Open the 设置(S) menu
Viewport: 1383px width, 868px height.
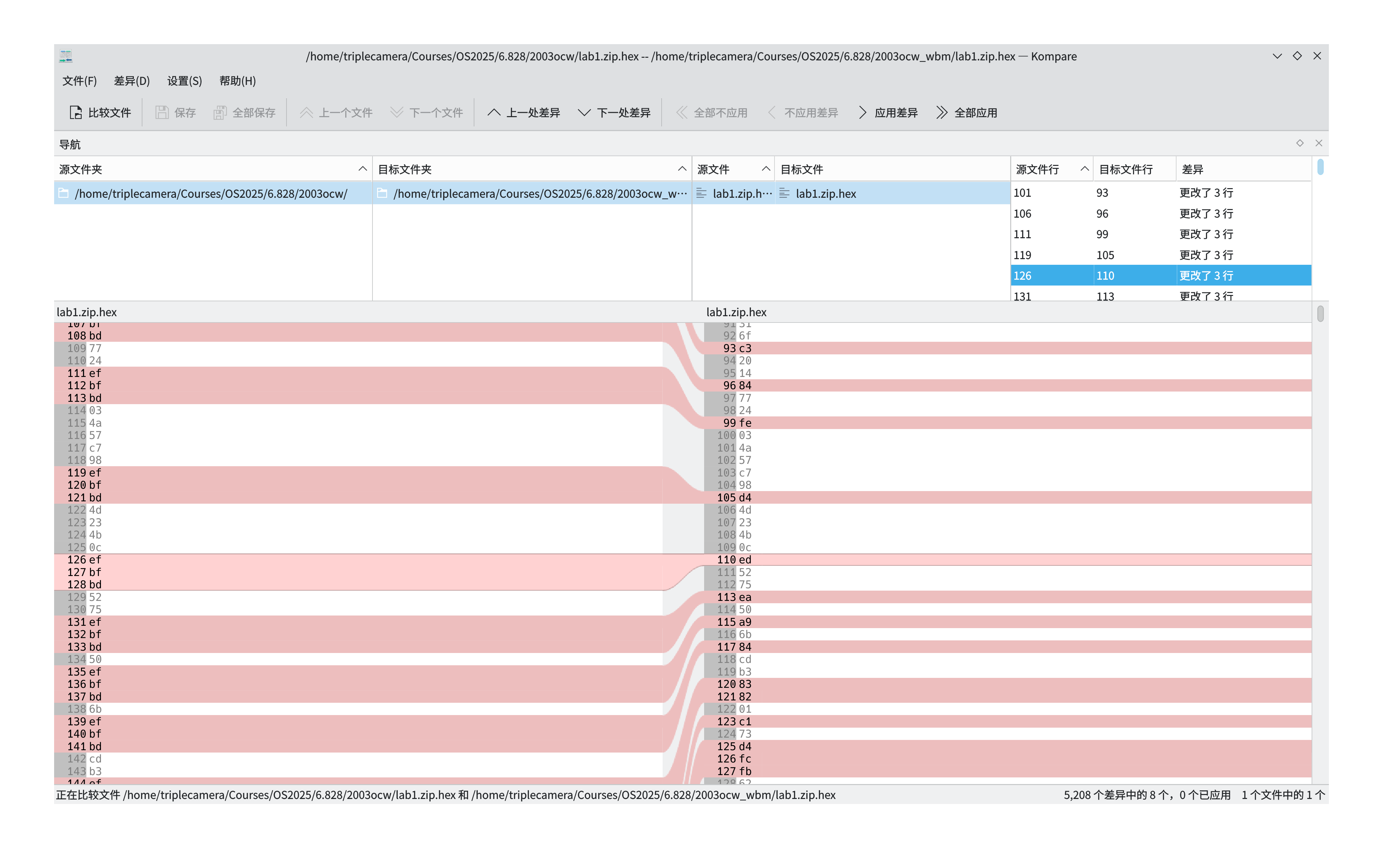click(184, 81)
